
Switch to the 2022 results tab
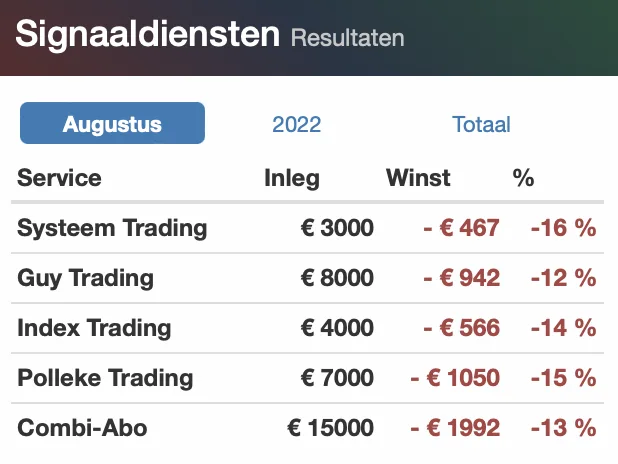[x=296, y=125]
